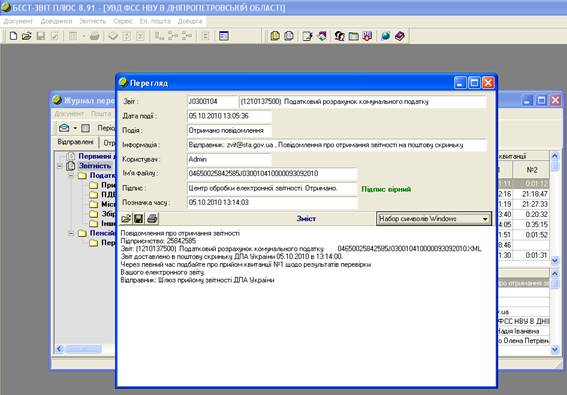
Task: Click the Підпис field text
Action: pos(272,188)
